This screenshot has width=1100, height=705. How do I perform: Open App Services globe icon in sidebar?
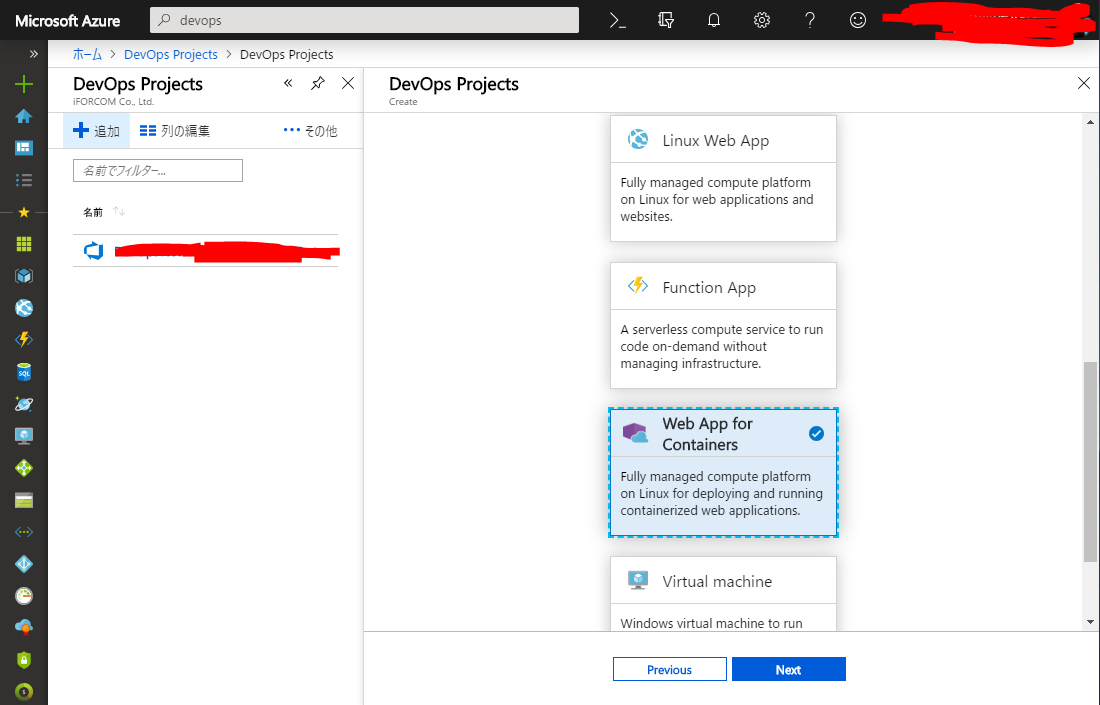pos(24,307)
